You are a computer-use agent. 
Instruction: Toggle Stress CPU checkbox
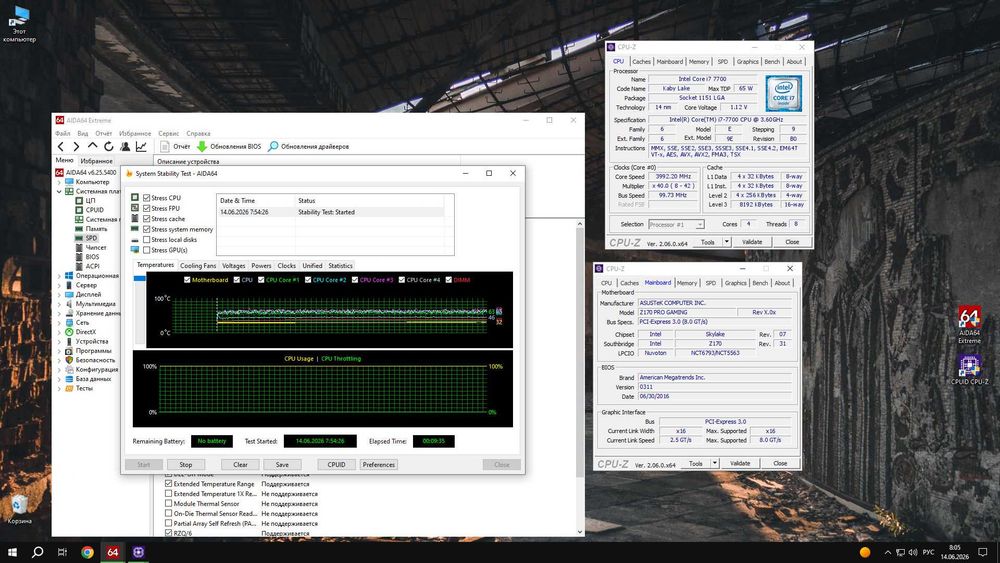click(147, 198)
